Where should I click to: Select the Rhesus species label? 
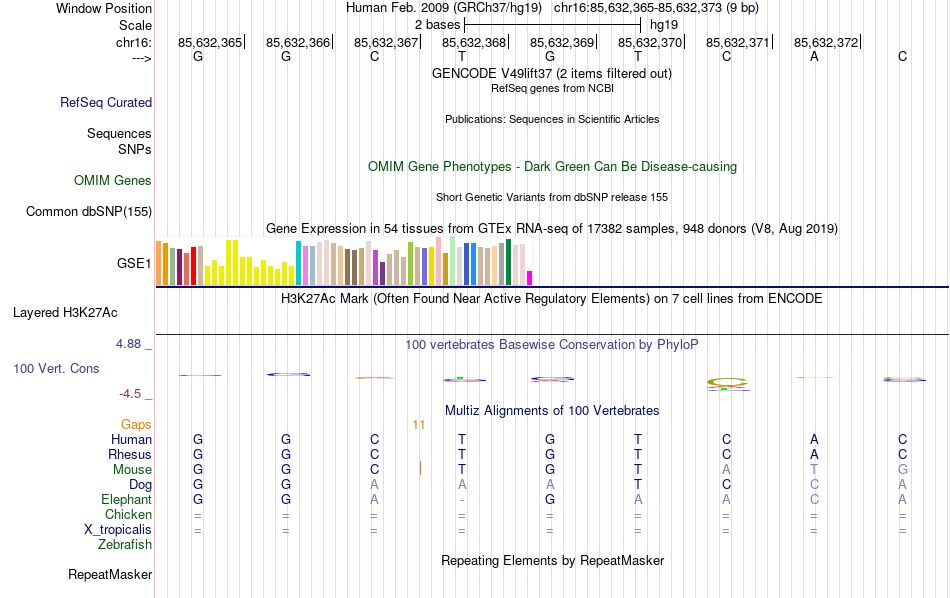click(130, 454)
